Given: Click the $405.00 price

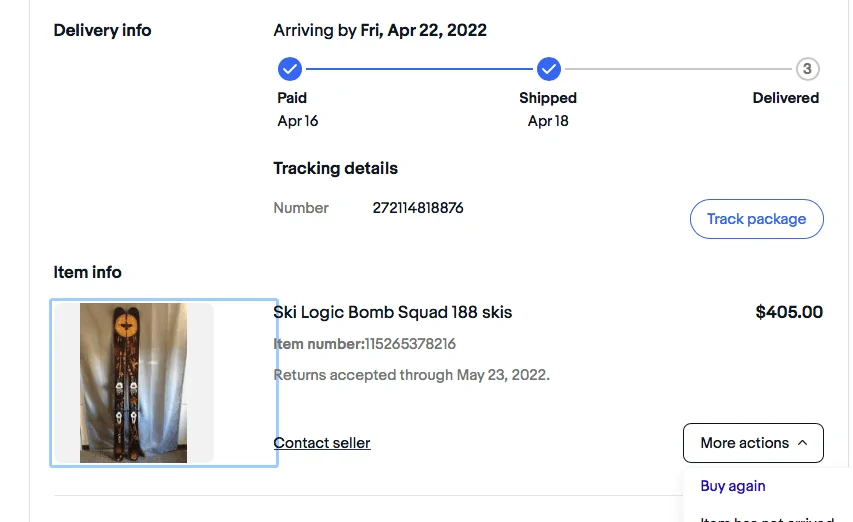Looking at the screenshot, I should pyautogui.click(x=789, y=312).
